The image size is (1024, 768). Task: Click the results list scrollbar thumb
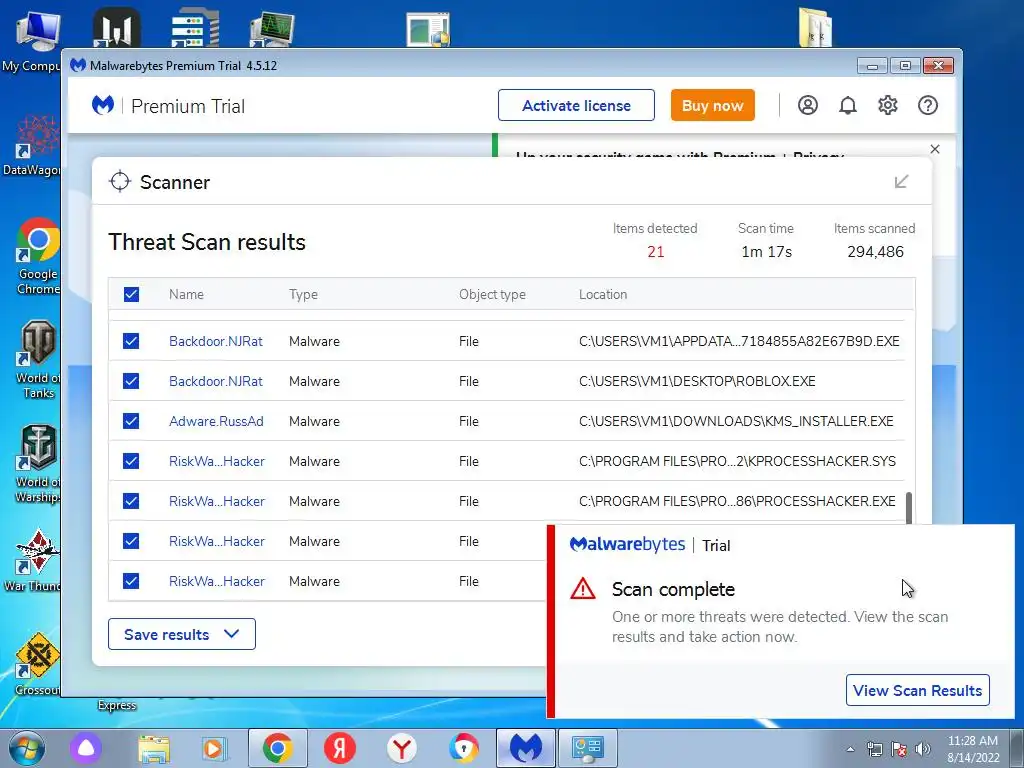tap(909, 508)
